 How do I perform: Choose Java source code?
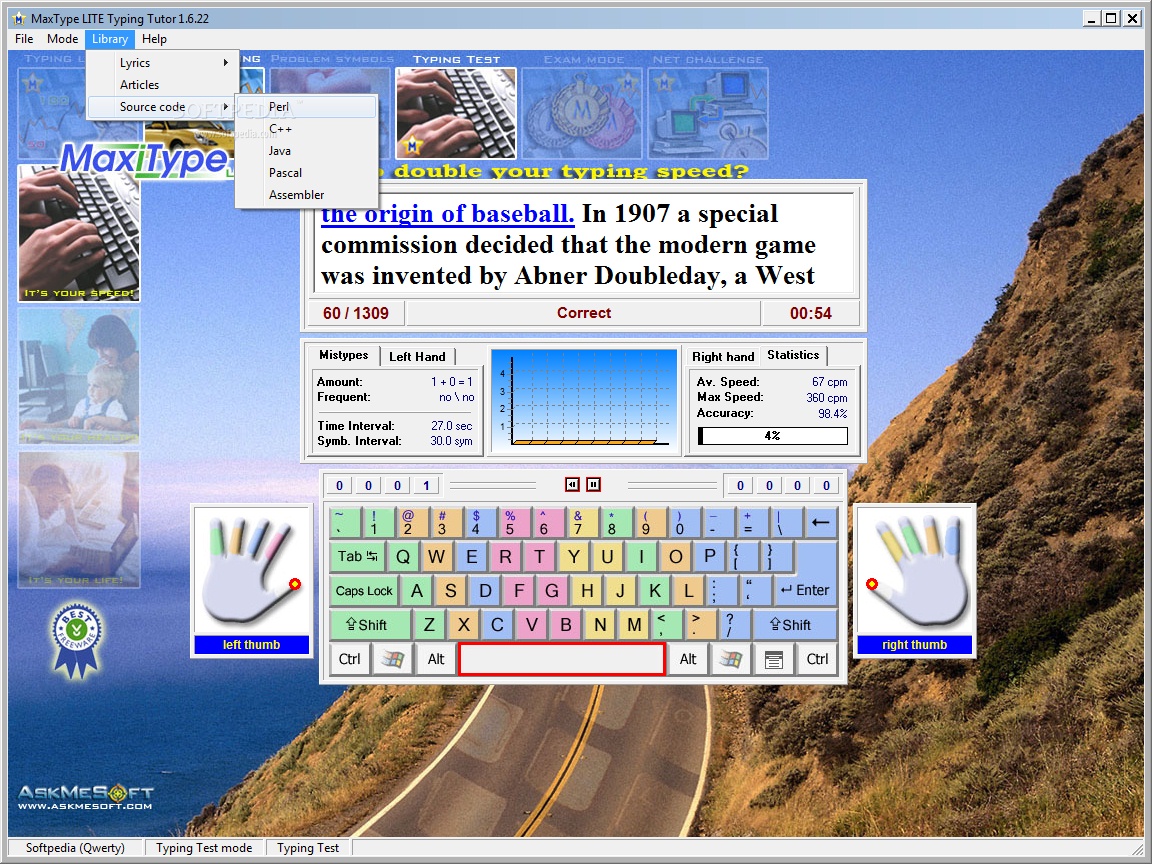306,151
